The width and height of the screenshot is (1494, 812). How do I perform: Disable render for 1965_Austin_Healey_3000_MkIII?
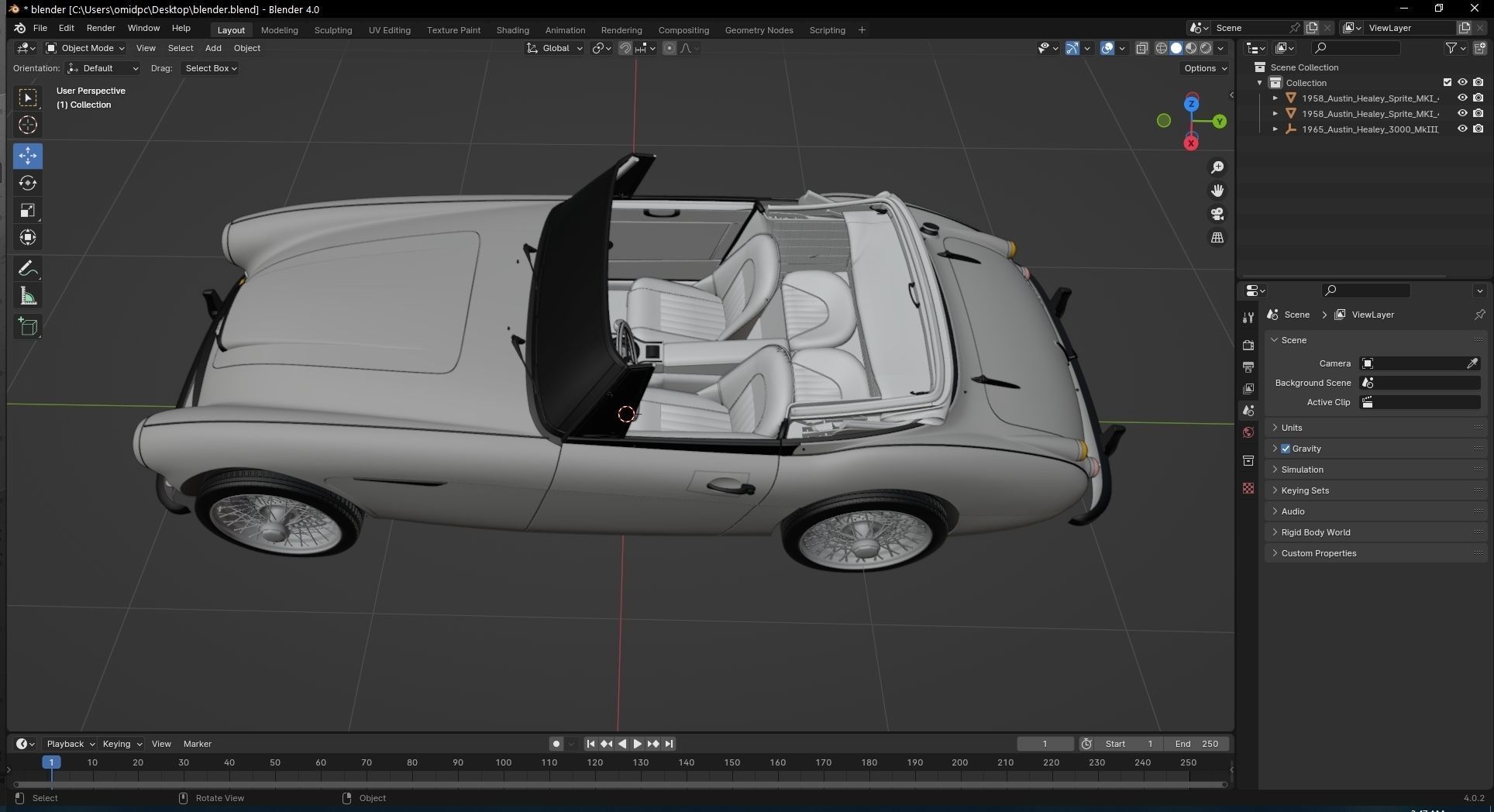1479,129
